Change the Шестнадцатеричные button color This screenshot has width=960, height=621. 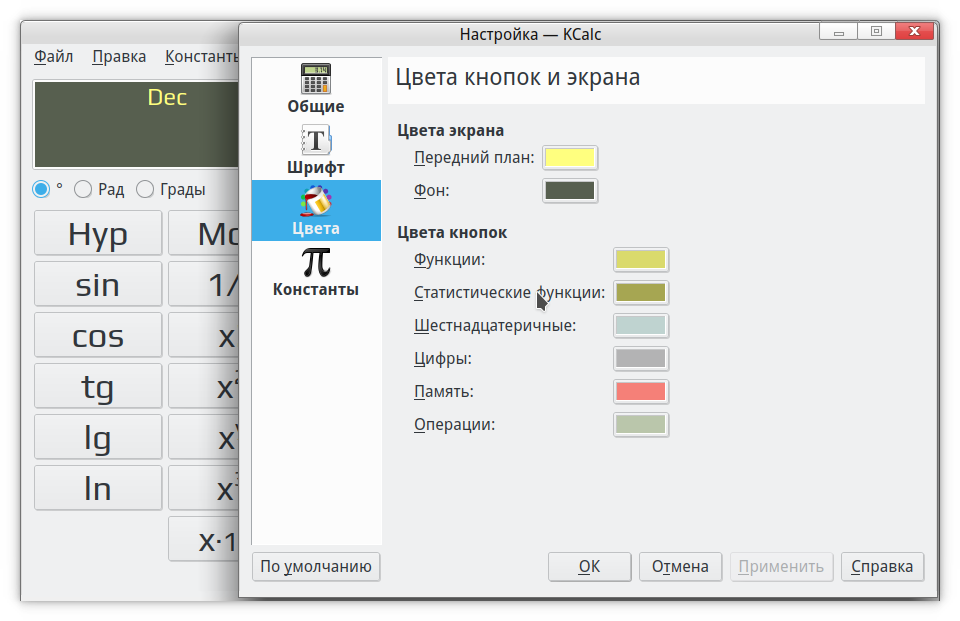pos(640,325)
